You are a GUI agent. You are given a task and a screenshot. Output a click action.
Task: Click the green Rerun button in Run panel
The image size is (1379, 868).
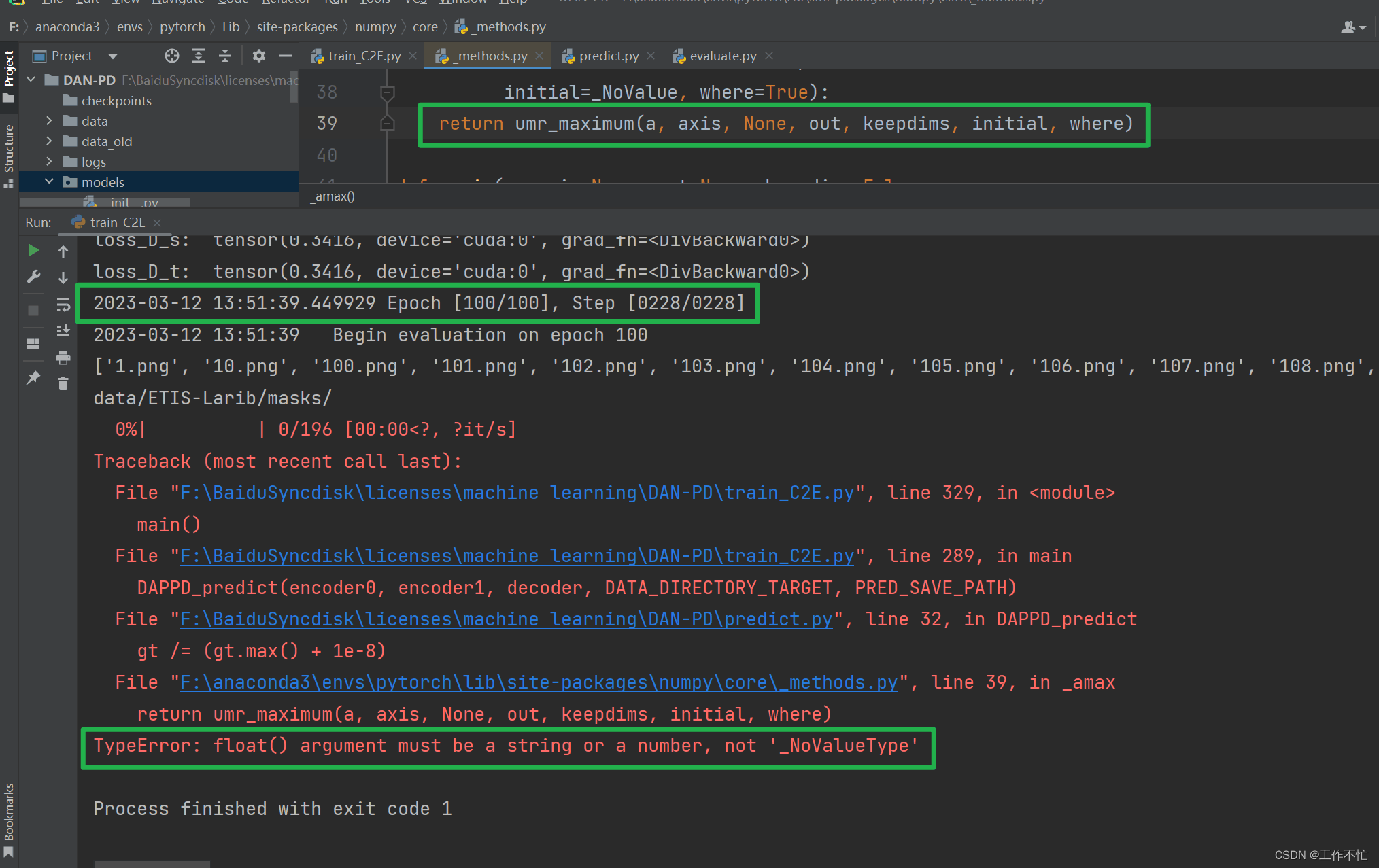point(33,251)
